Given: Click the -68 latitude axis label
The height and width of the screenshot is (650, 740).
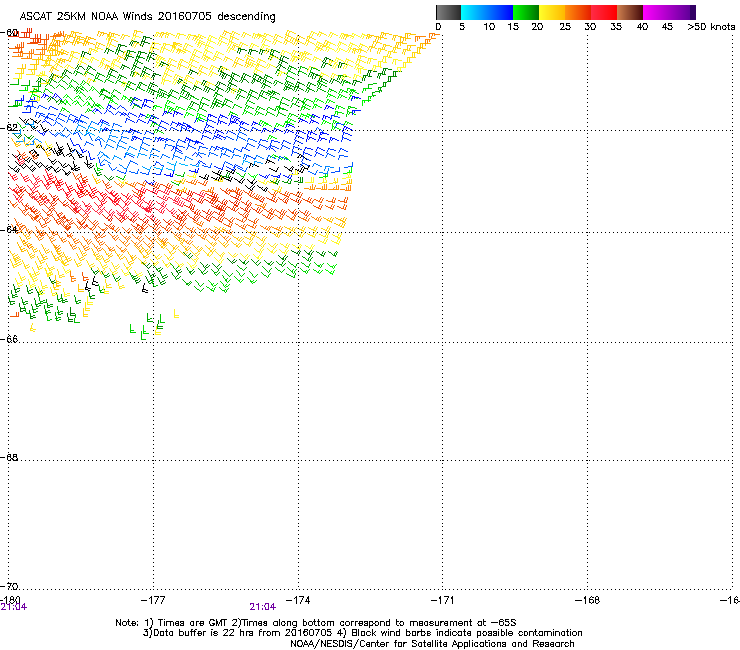Looking at the screenshot, I should pos(9,457).
